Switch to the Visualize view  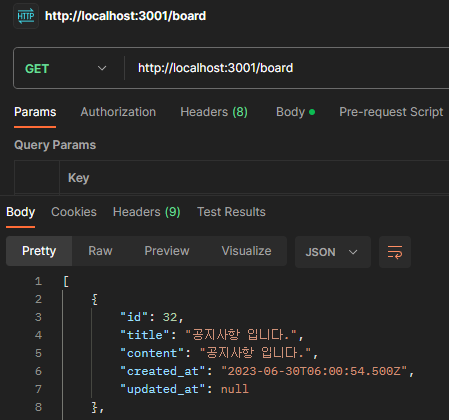click(246, 251)
